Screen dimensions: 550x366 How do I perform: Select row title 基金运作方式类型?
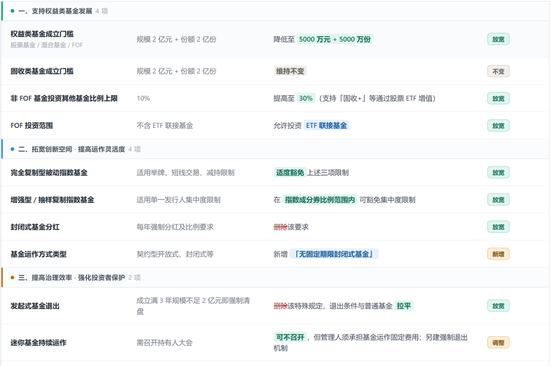[x=39, y=254]
